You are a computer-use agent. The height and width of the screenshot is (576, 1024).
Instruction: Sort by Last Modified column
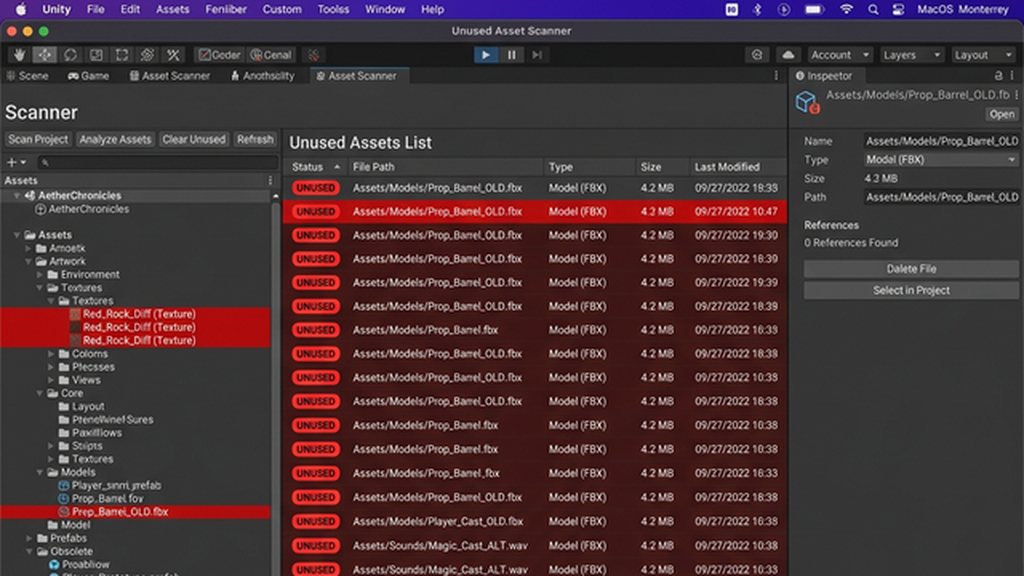click(737, 167)
